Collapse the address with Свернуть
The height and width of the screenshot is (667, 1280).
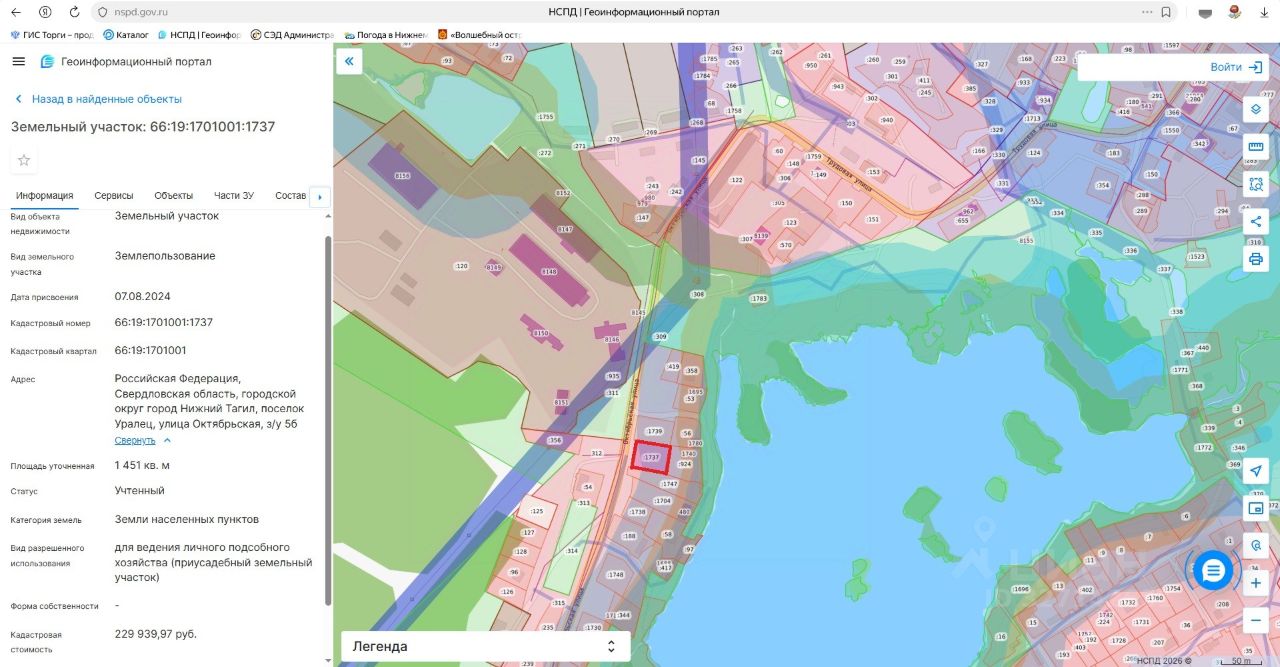tap(142, 440)
